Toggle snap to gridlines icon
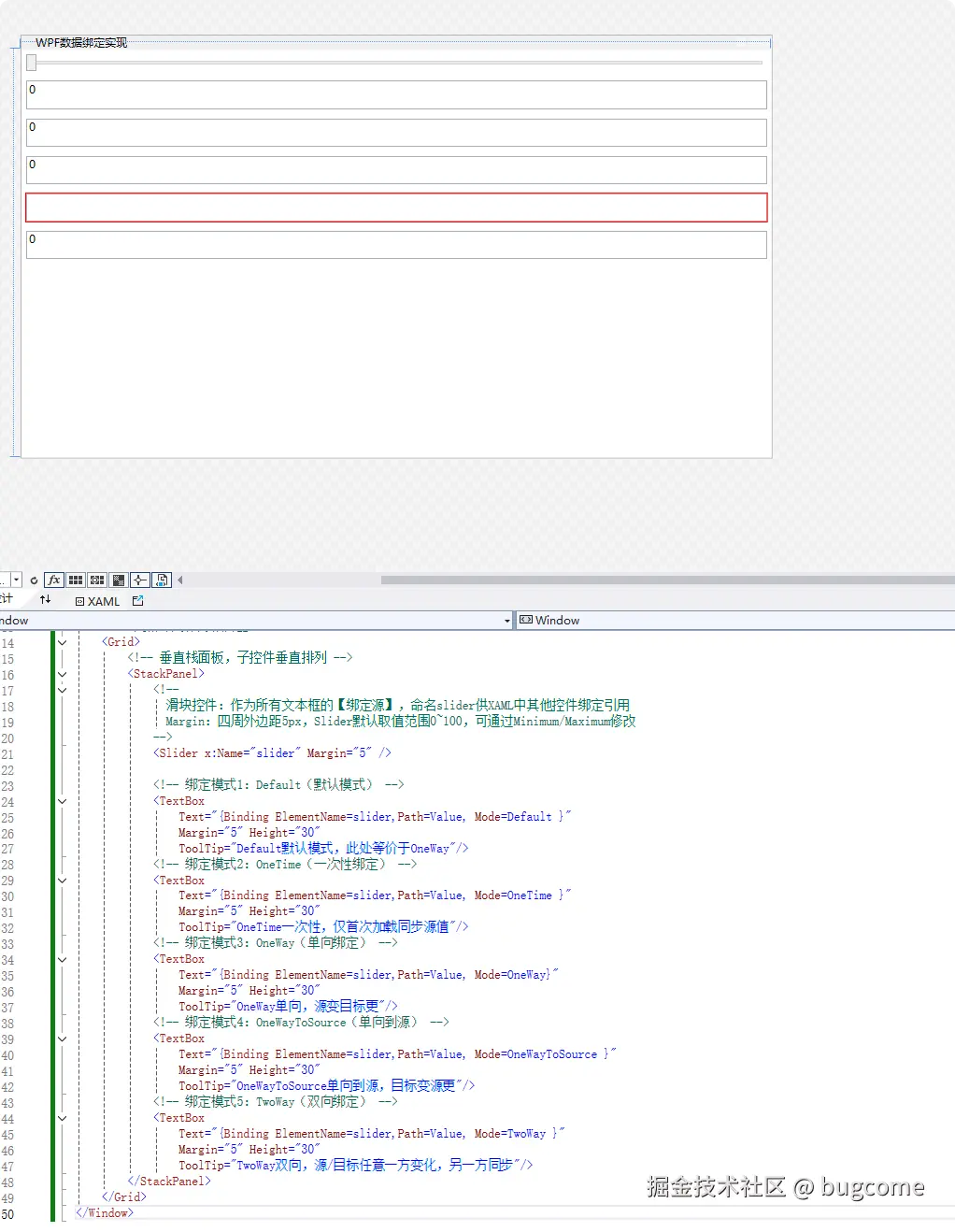 pyautogui.click(x=97, y=580)
